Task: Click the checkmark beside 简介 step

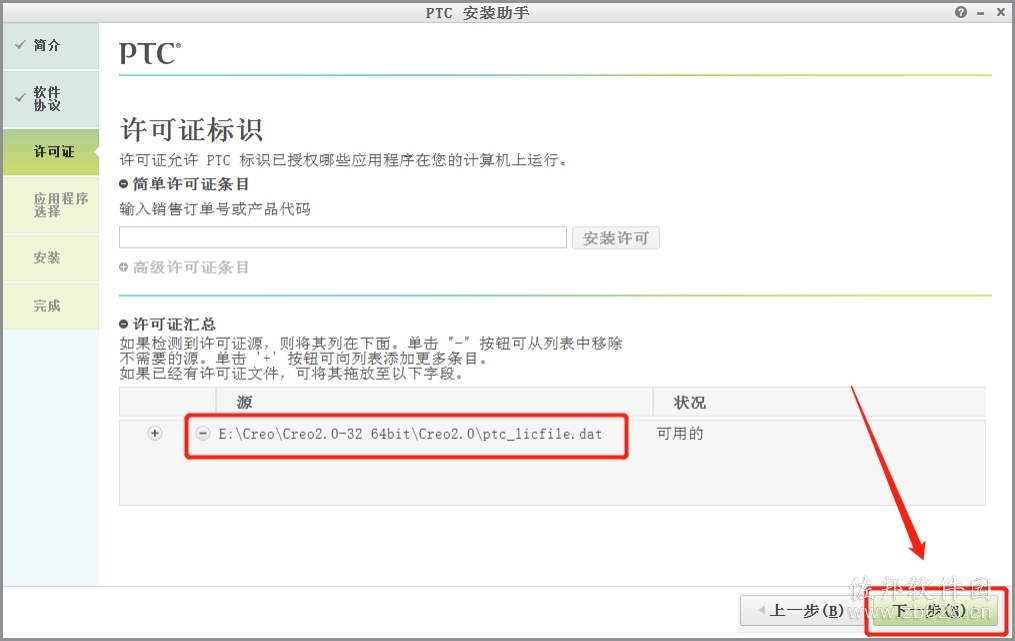Action: 20,45
